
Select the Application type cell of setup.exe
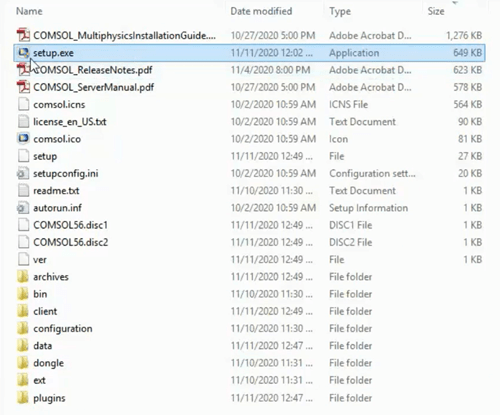[x=354, y=53]
